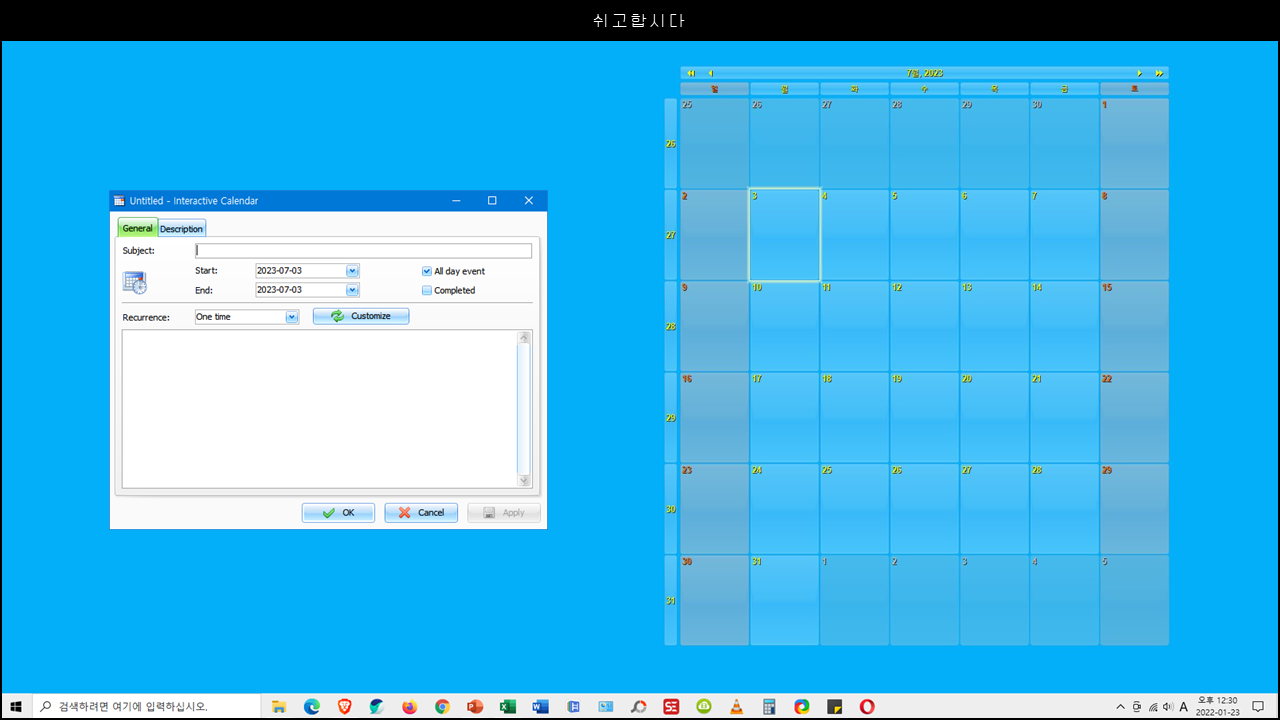Open Excel from taskbar
Screen dimensions: 1280x720
[508, 706]
